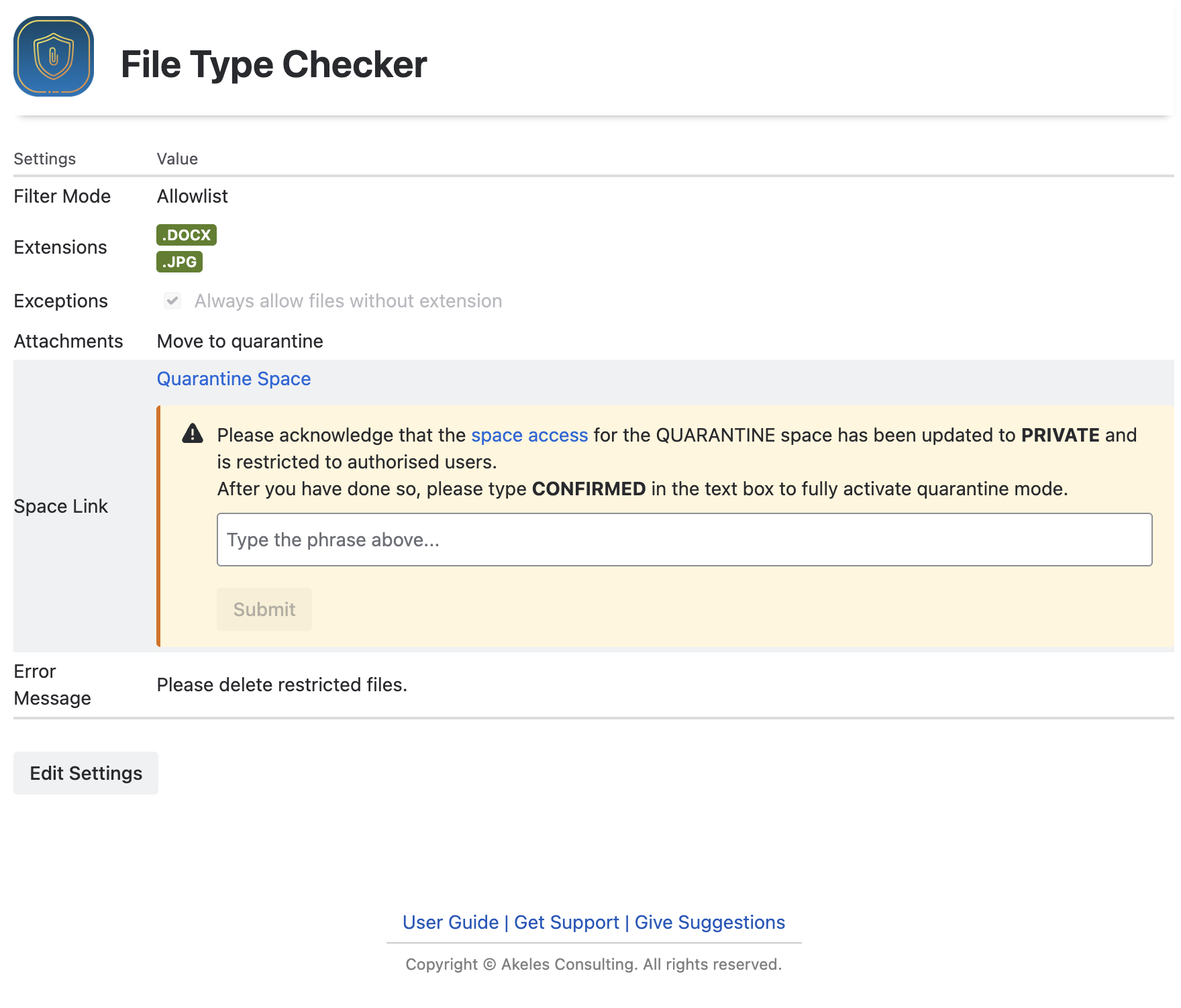Open the User Guide link
The image size is (1181, 1008).
coord(450,922)
